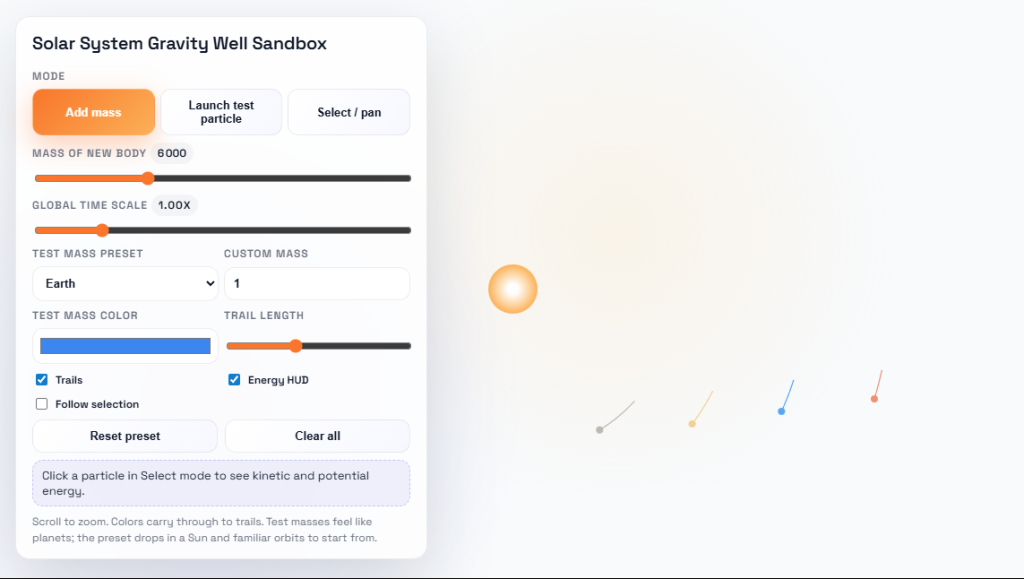Click the Trail Length slider handle

pyautogui.click(x=295, y=346)
